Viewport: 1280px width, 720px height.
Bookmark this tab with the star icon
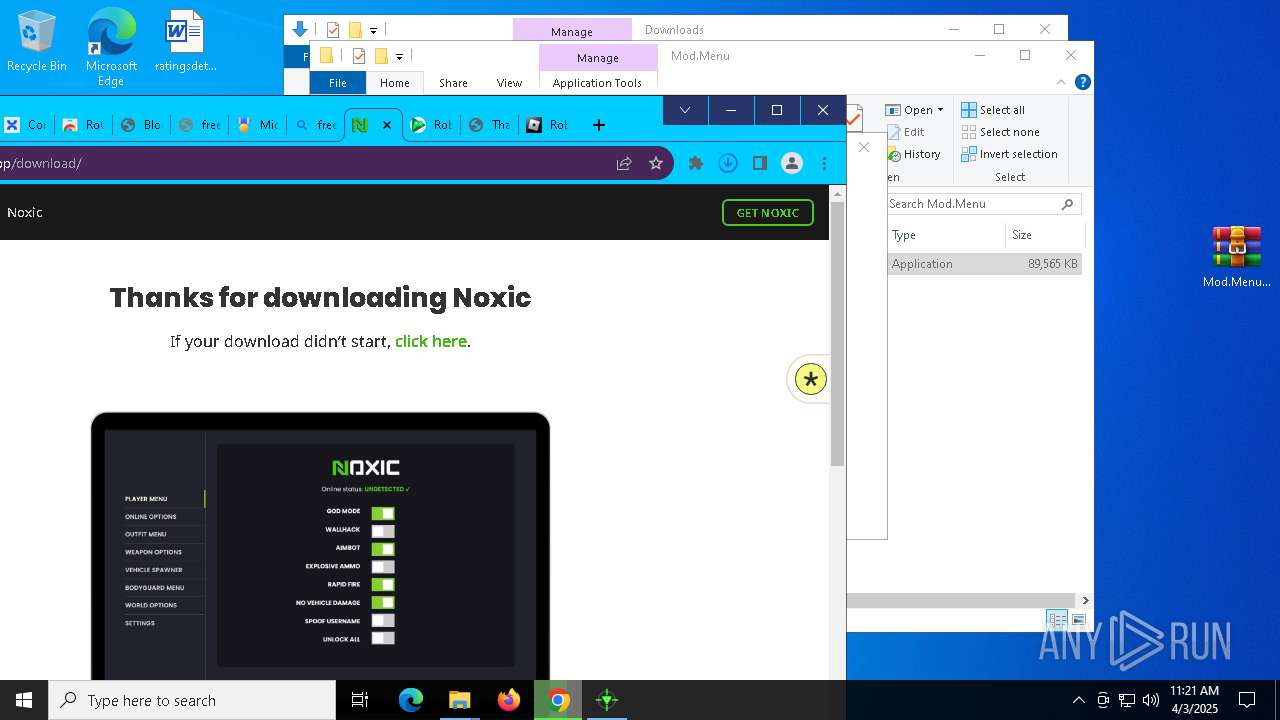pos(656,163)
